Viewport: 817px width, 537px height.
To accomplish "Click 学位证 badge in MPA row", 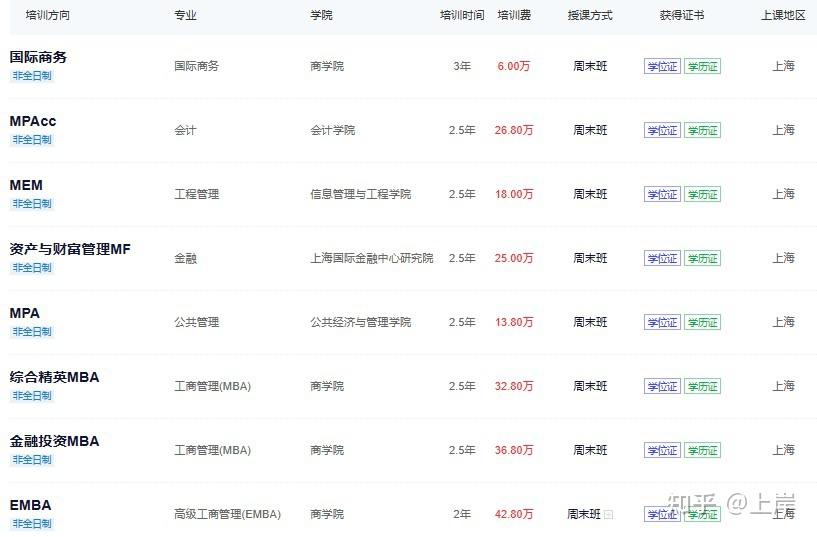I will point(662,322).
